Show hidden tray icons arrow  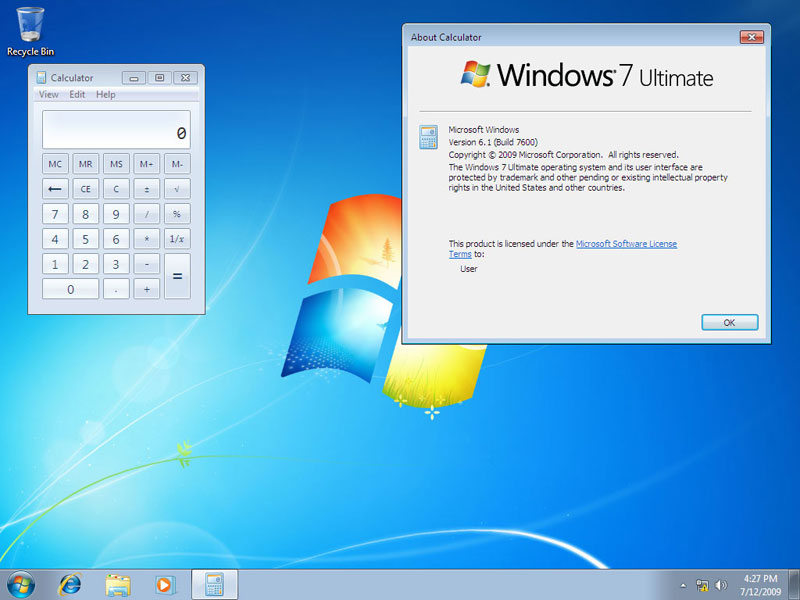pyautogui.click(x=683, y=585)
